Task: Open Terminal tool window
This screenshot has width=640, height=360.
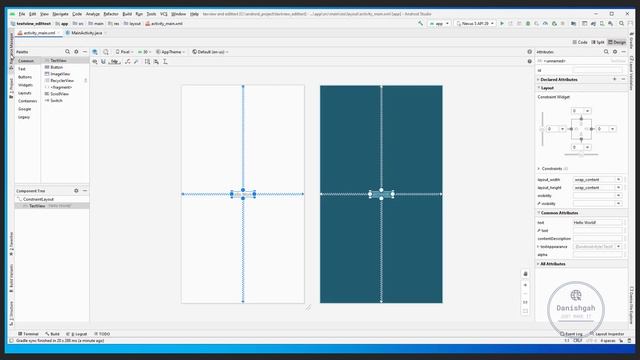Action: tap(28, 334)
